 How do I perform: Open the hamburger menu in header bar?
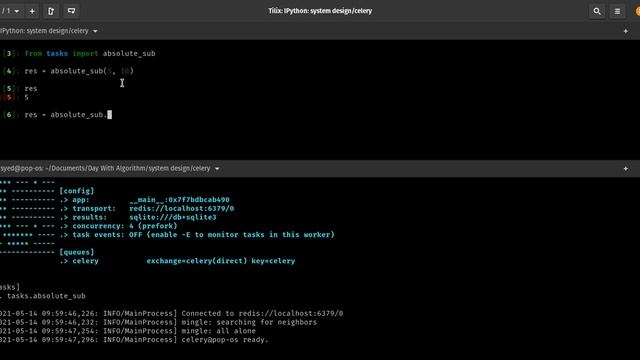point(617,11)
